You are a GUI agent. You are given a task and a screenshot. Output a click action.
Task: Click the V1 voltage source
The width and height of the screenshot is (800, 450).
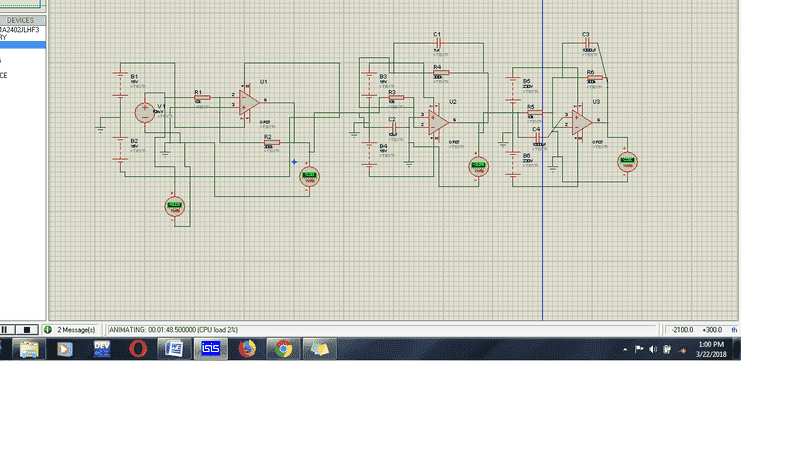click(x=143, y=112)
